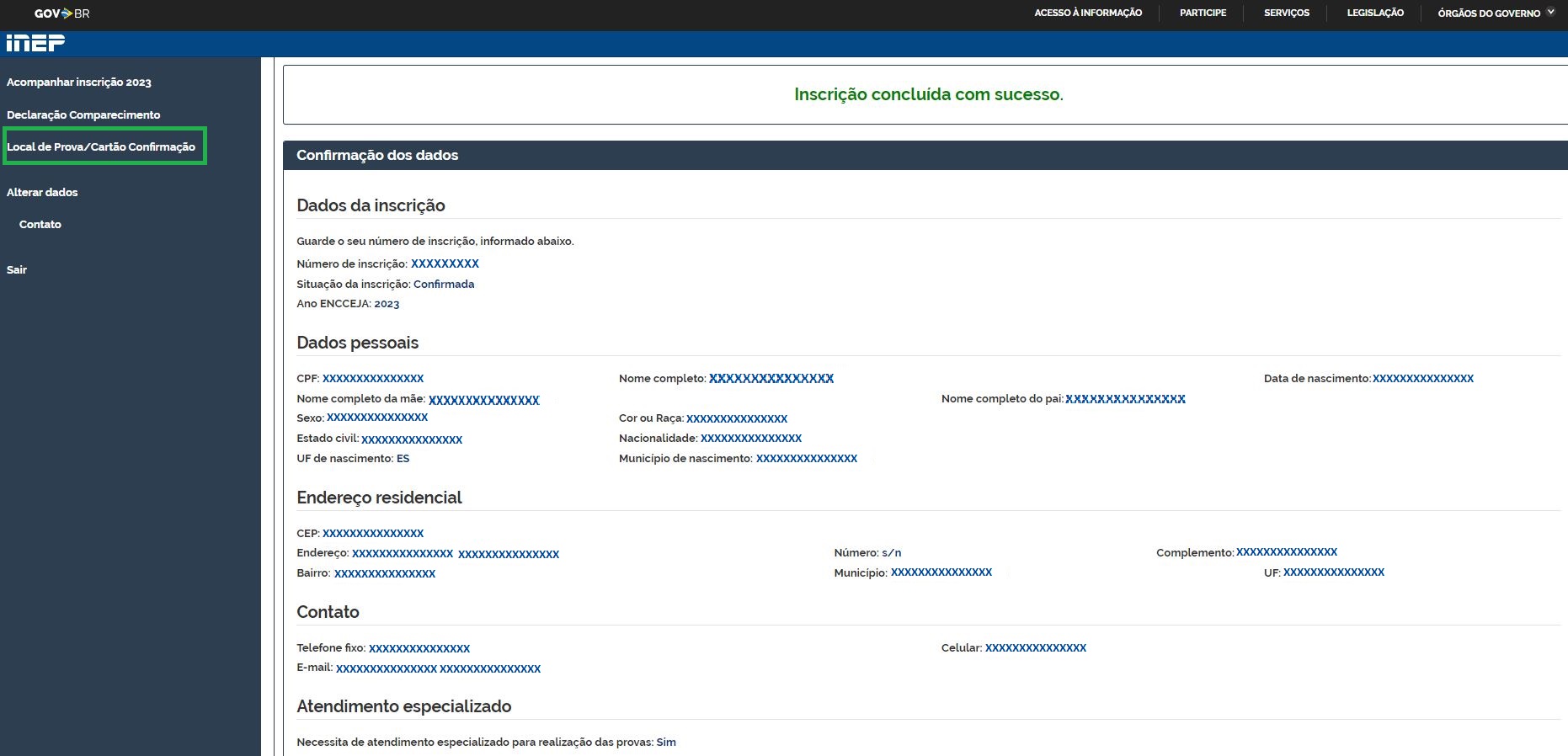Go to Participe in the top bar

coord(1203,13)
